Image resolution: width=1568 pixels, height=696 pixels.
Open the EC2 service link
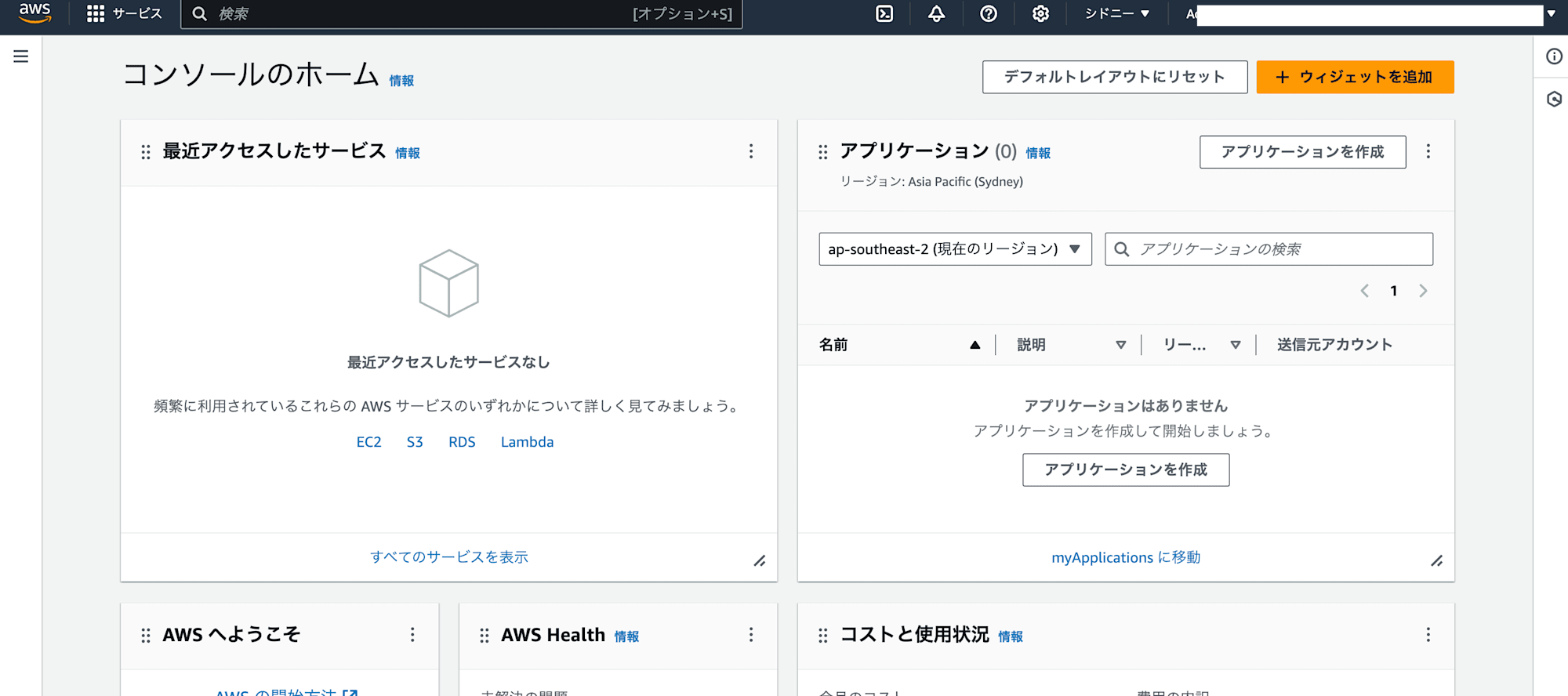368,442
